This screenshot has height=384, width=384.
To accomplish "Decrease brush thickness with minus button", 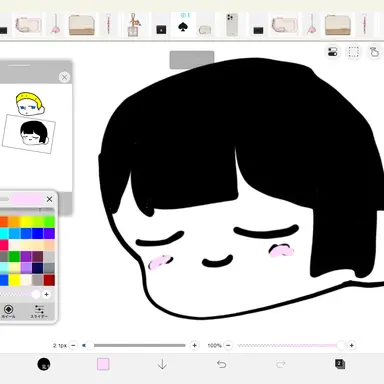I will coord(74,345).
